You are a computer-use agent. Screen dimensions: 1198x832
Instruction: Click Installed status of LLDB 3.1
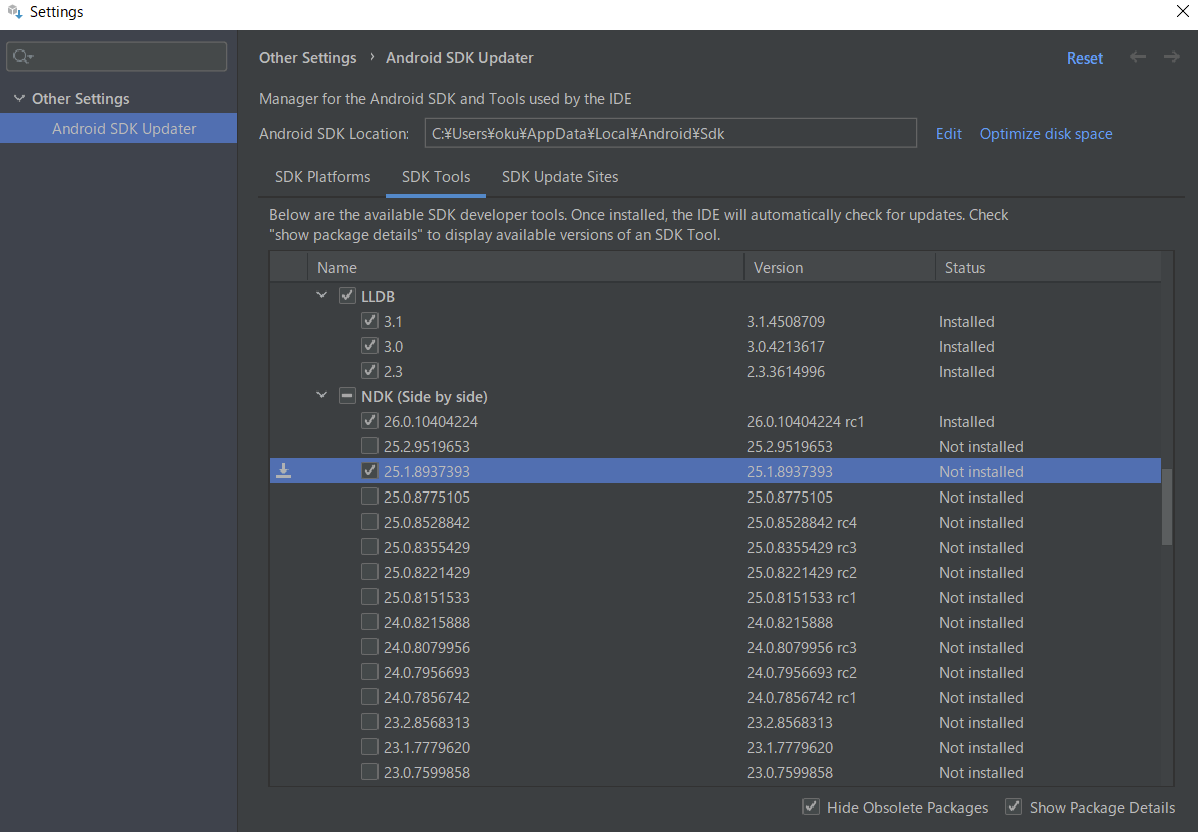[966, 322]
